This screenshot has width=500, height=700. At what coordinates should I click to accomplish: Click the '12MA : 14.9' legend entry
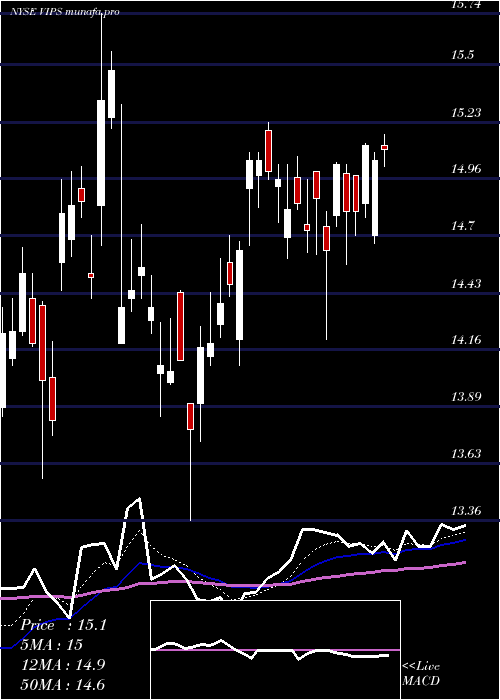coord(63,665)
